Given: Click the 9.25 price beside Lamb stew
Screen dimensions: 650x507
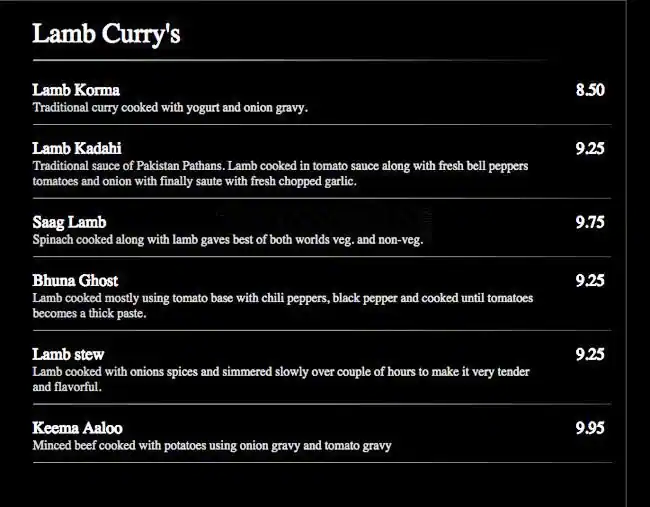Looking at the screenshot, I should (x=590, y=354).
